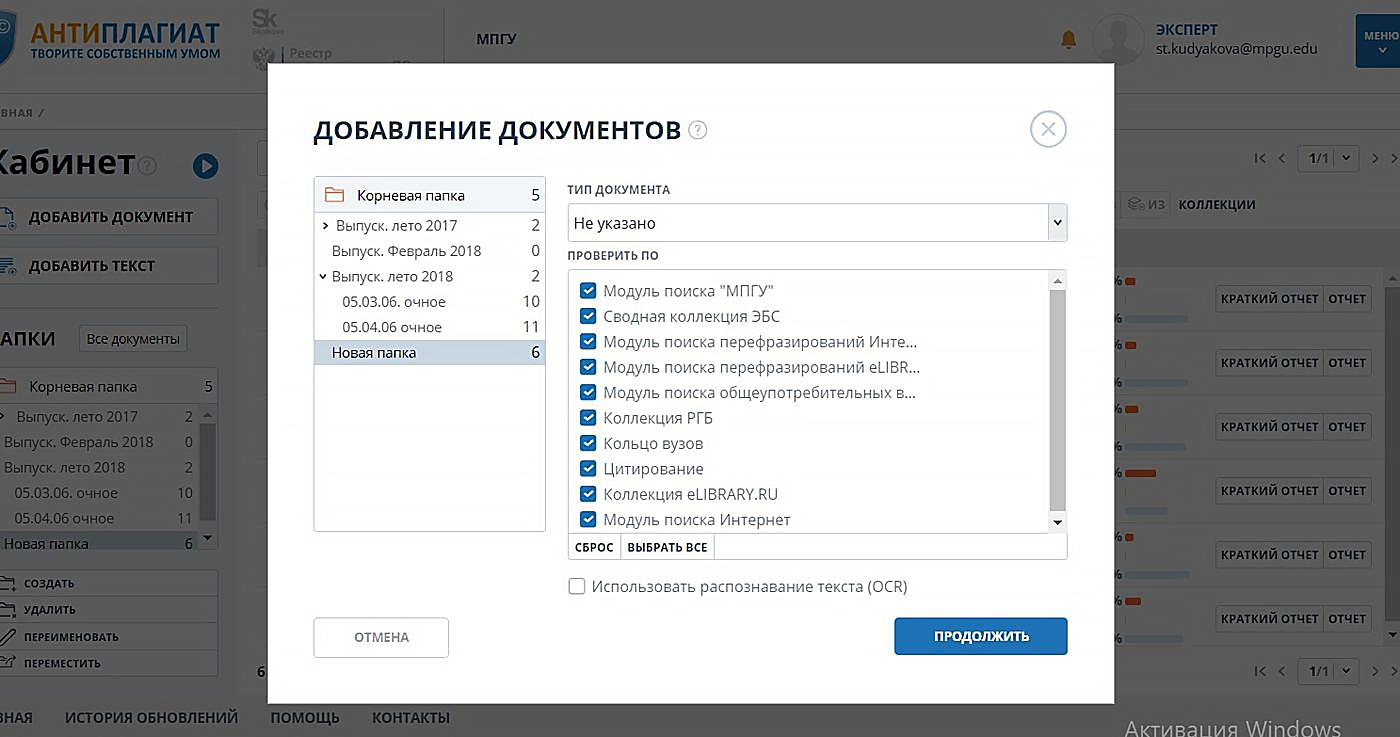
Task: Click module list scroll down arrow
Action: (1058, 522)
